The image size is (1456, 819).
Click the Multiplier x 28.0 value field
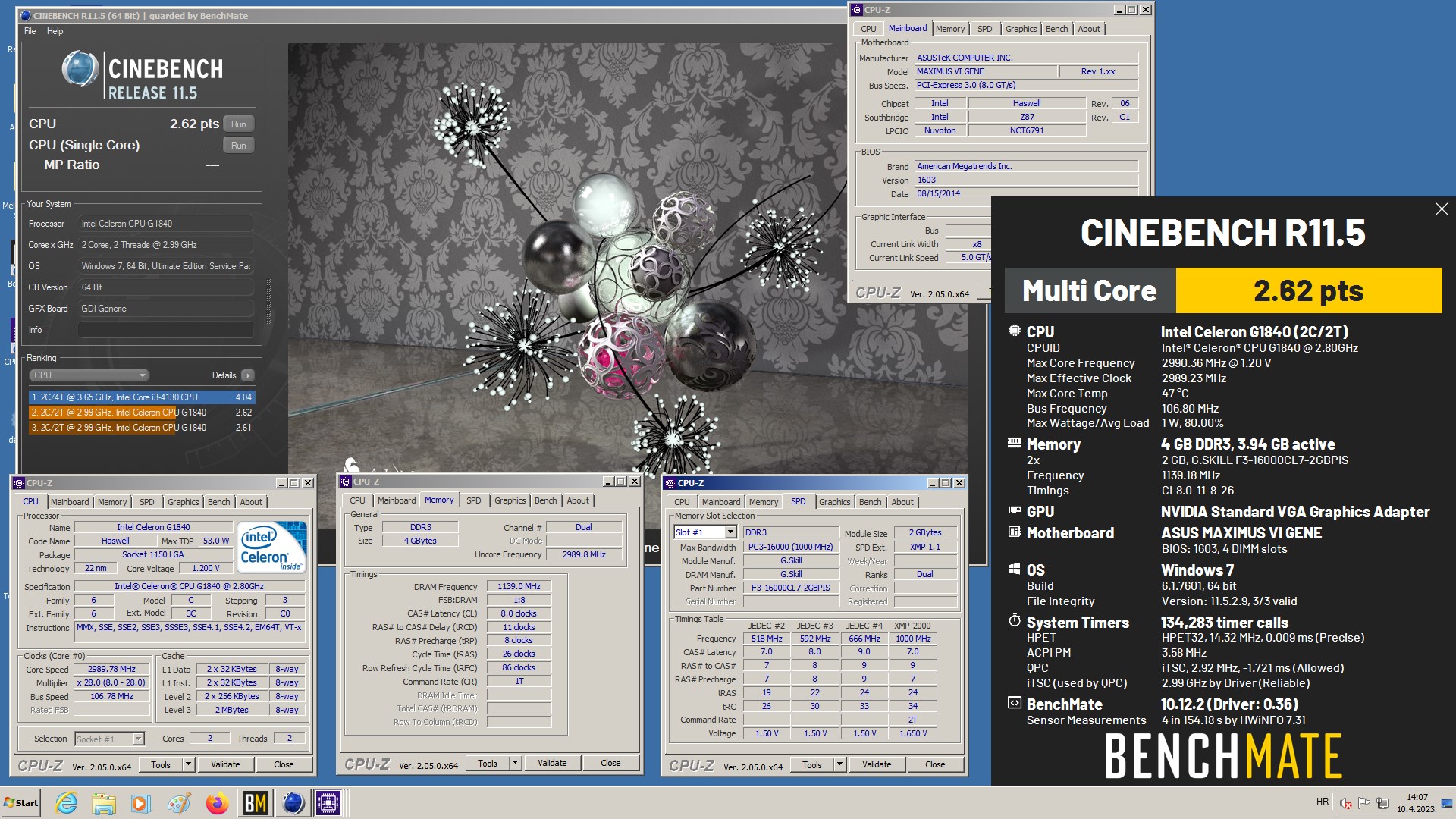pyautogui.click(x=111, y=683)
